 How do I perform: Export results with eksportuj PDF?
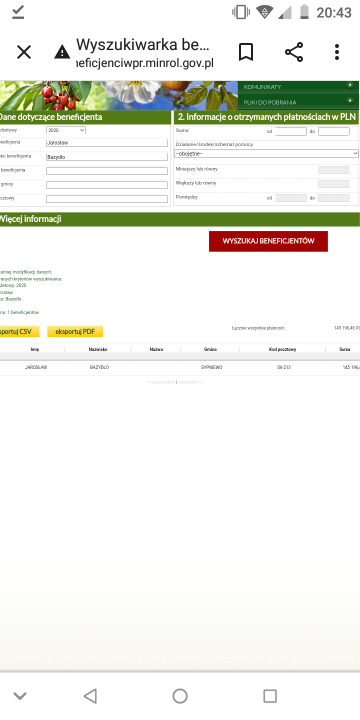point(75,332)
